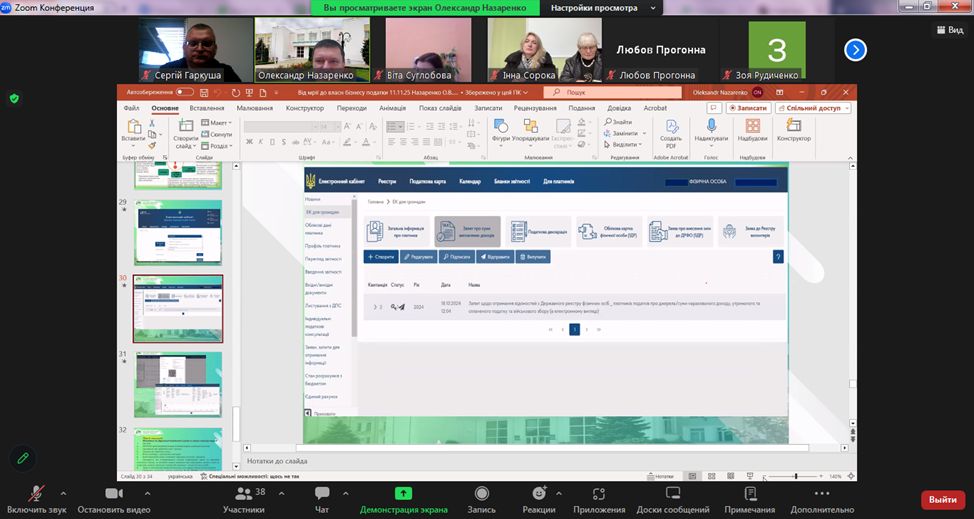Toggle the PowerPoint AutoSave switch

click(x=184, y=92)
